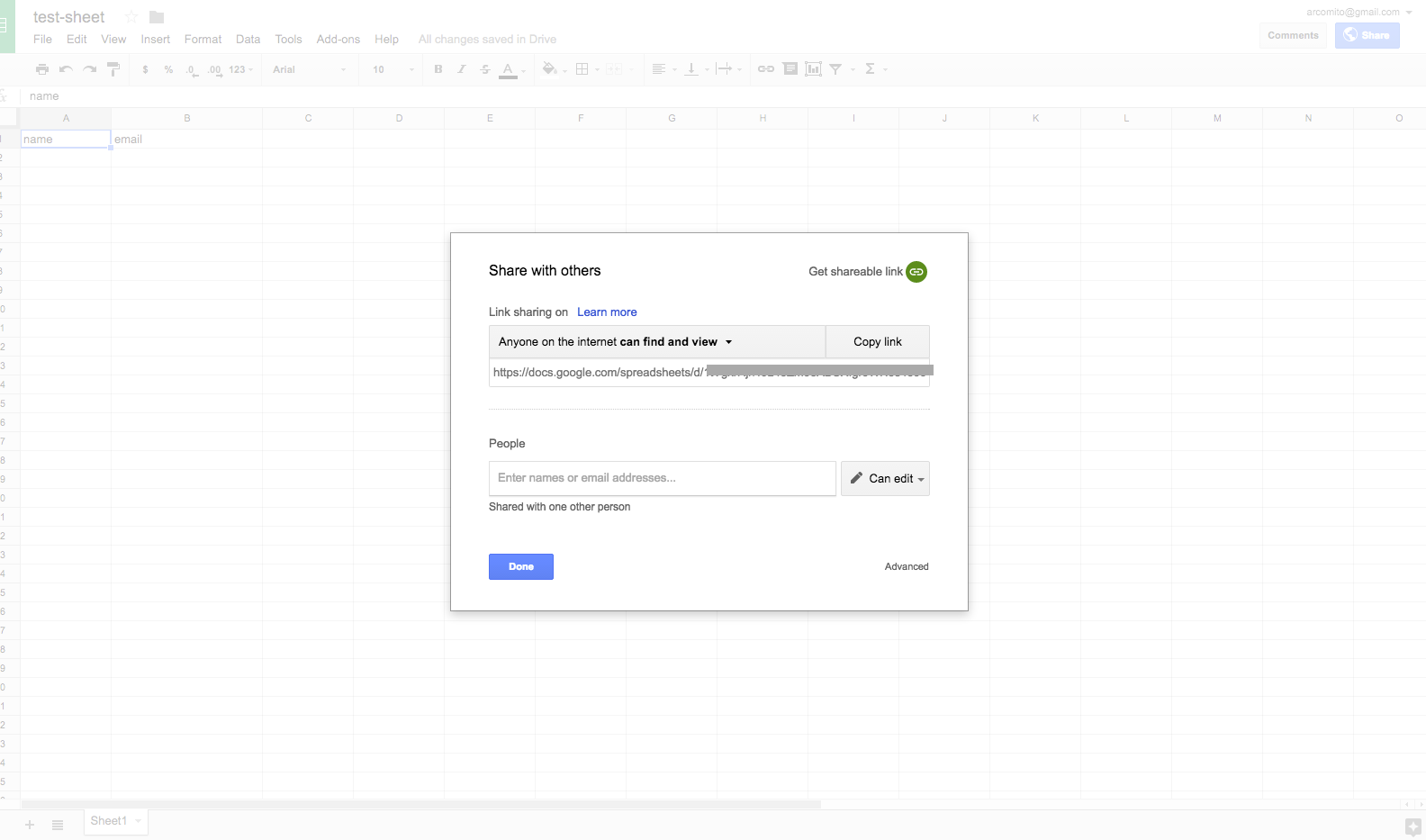Image resolution: width=1426 pixels, height=840 pixels.
Task: Open account dropdown next to email address
Action: (x=1409, y=13)
